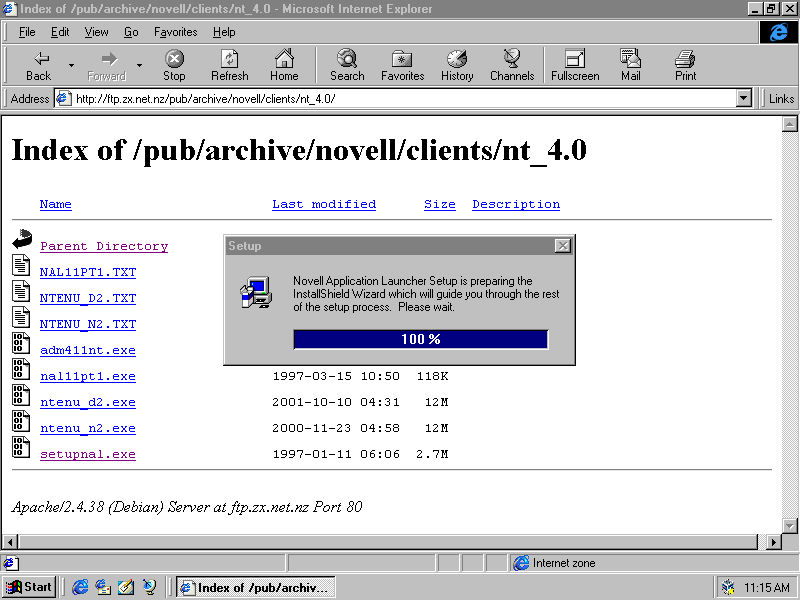Click the Show Desktop Quick Launch icon
Viewport: 800px width, 600px height.
(x=126, y=587)
